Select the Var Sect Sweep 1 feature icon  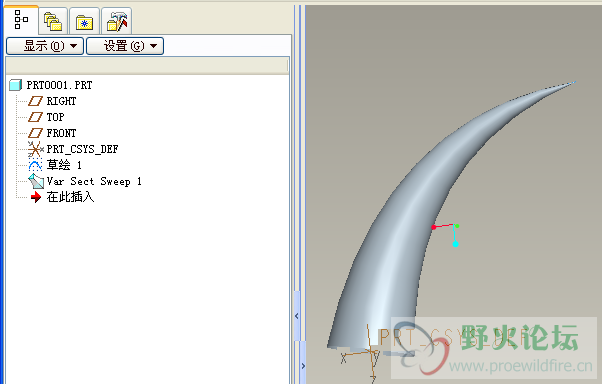(x=36, y=181)
